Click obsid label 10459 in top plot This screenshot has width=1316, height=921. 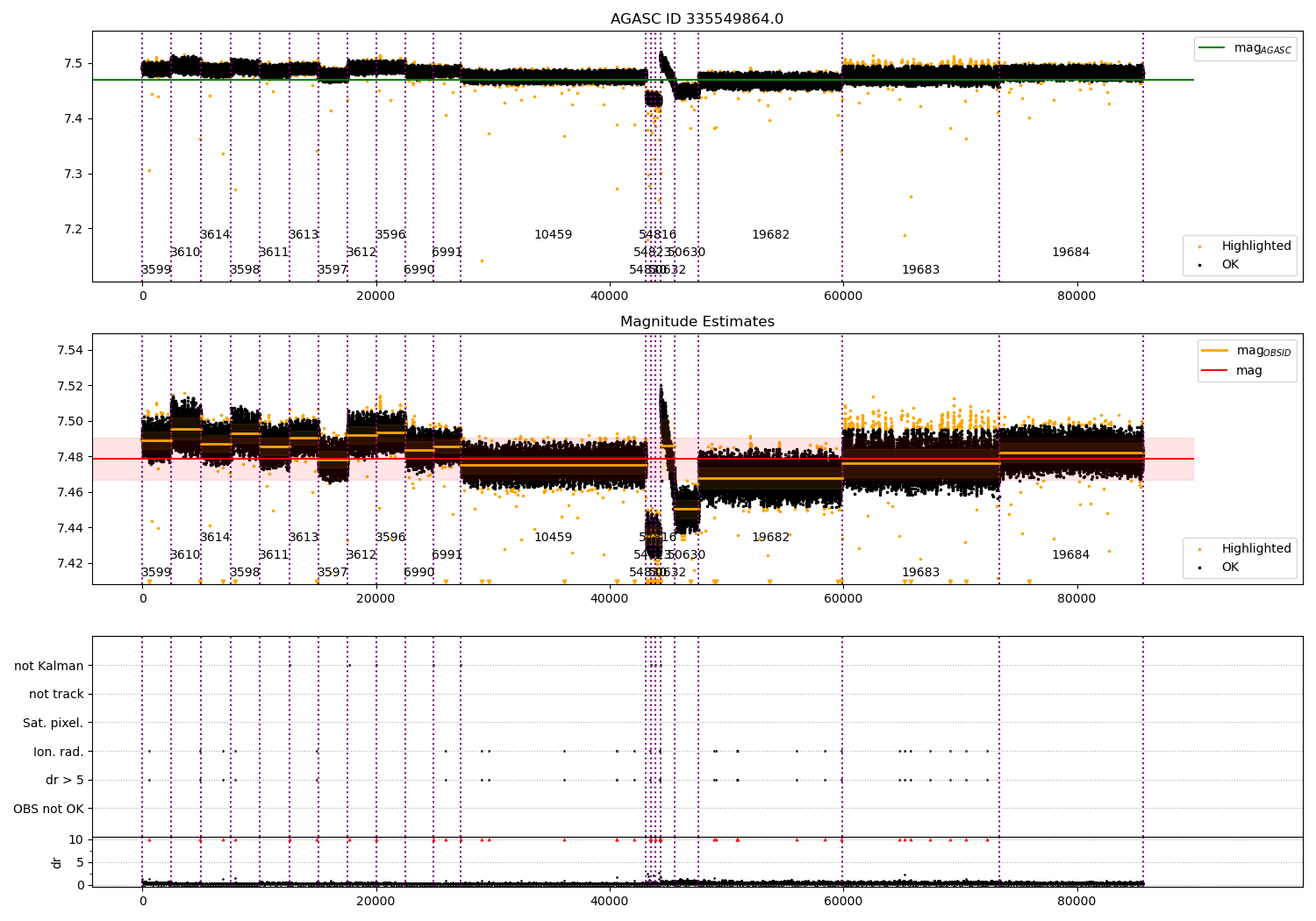coord(553,235)
